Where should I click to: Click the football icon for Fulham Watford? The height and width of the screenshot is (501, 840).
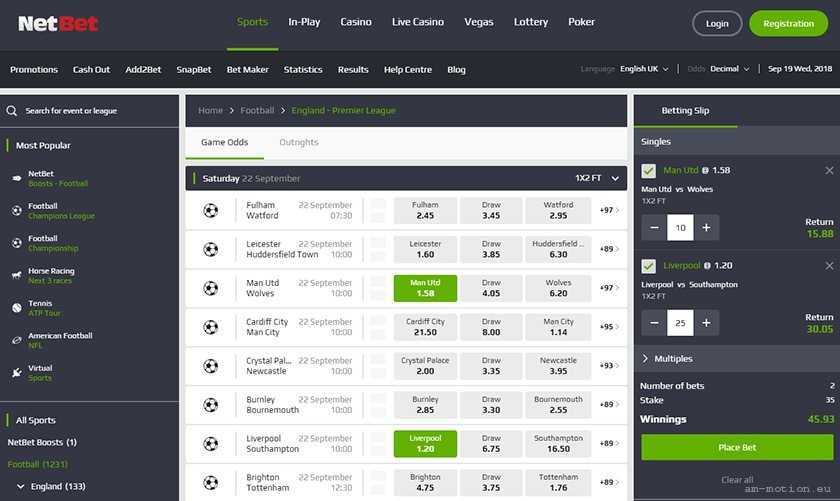211,210
